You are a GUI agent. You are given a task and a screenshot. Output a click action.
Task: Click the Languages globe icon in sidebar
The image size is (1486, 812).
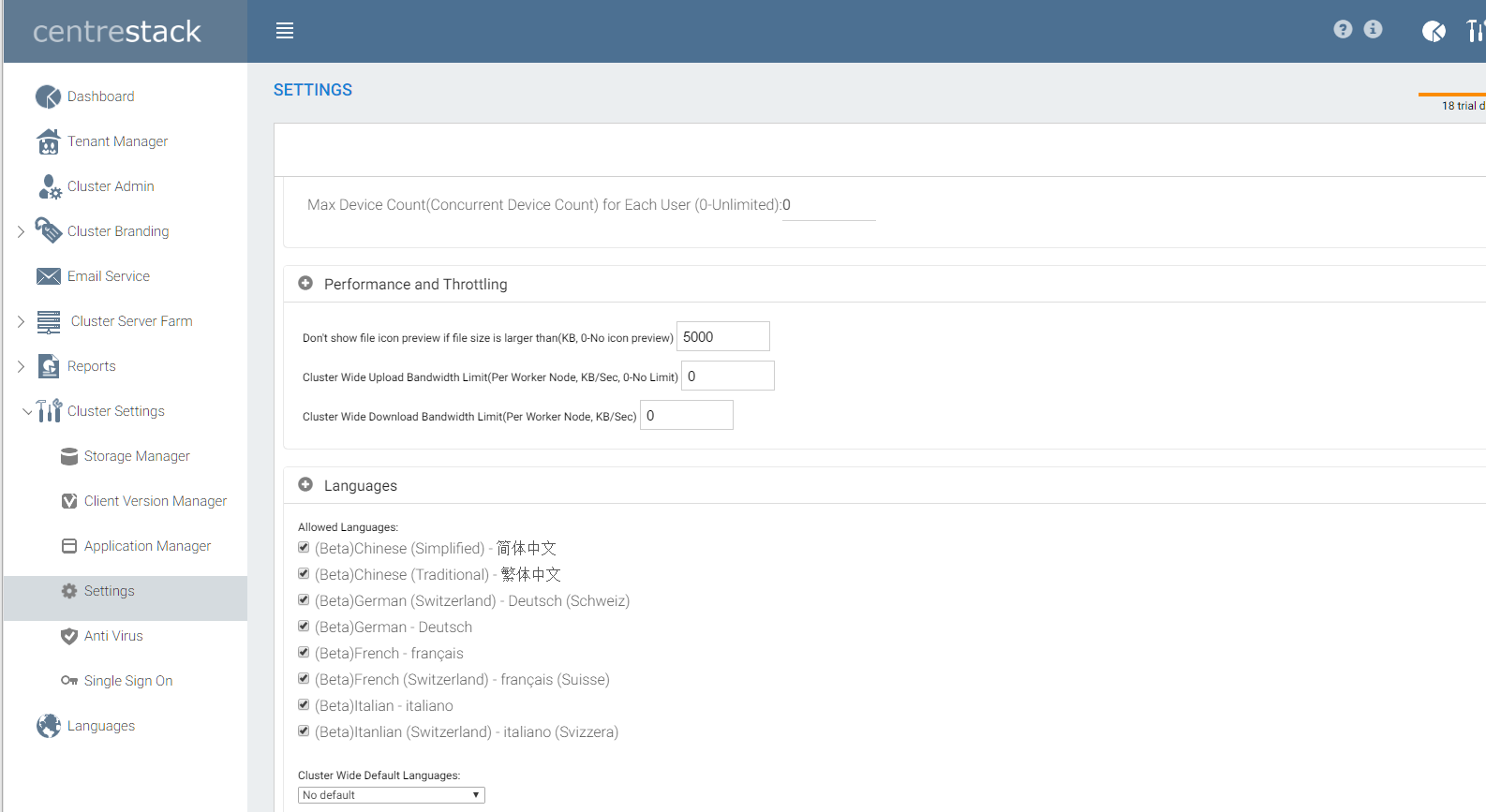coord(49,726)
